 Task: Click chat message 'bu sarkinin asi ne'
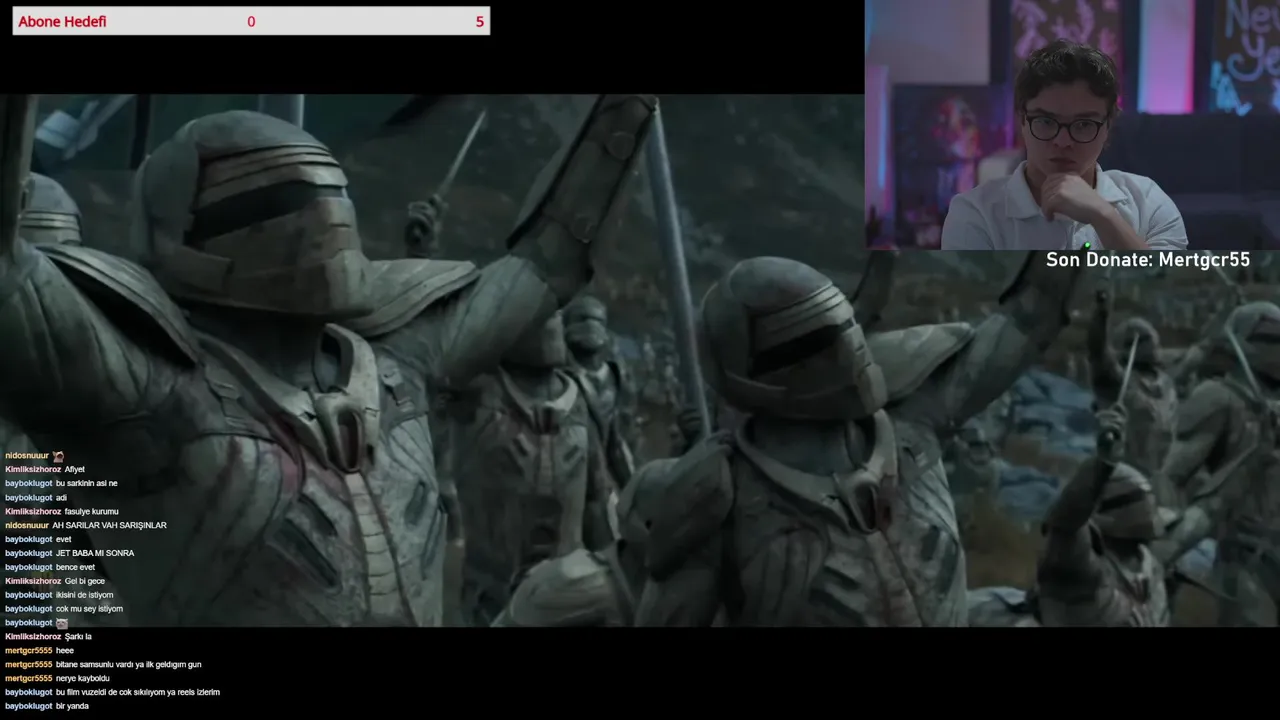pyautogui.click(x=87, y=483)
